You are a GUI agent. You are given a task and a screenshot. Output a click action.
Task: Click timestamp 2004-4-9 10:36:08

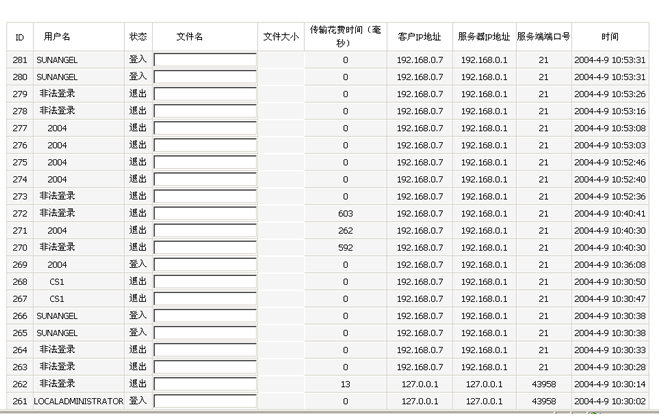pos(610,265)
